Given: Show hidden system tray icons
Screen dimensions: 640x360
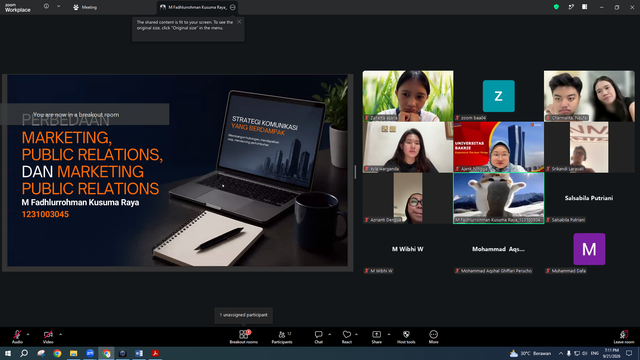Looking at the screenshot, I should (x=561, y=353).
